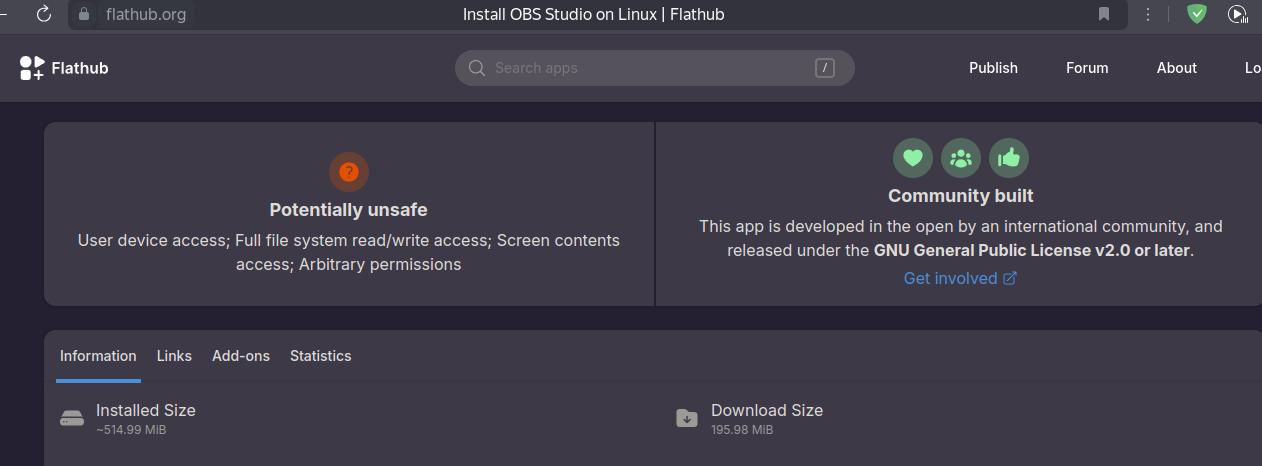
Task: Follow the Get involved link
Action: click(x=959, y=278)
